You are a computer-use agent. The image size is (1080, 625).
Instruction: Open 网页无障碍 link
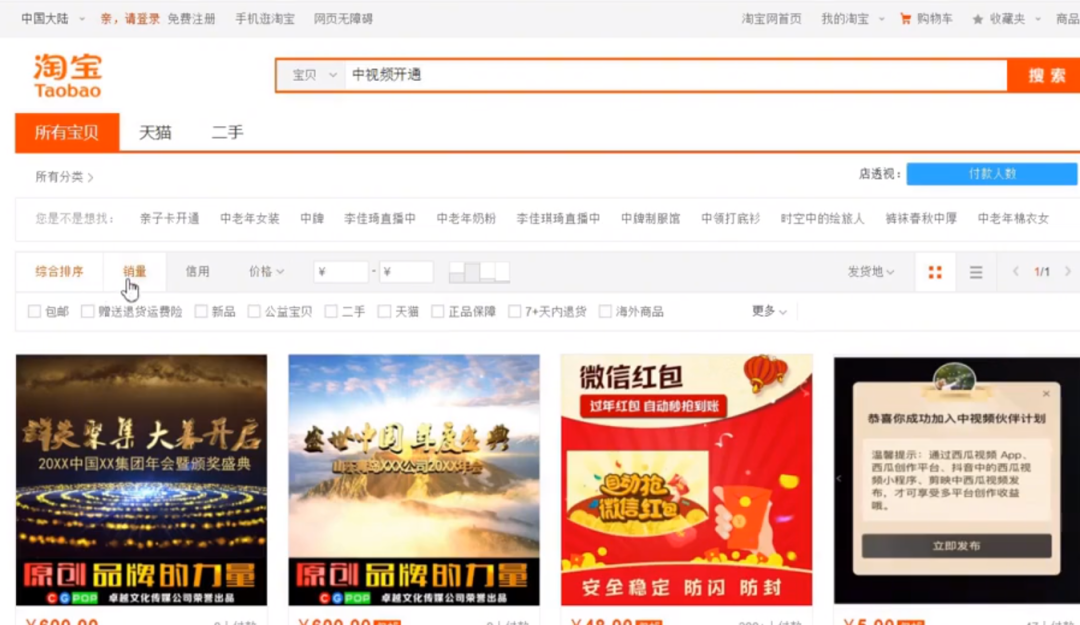point(343,19)
